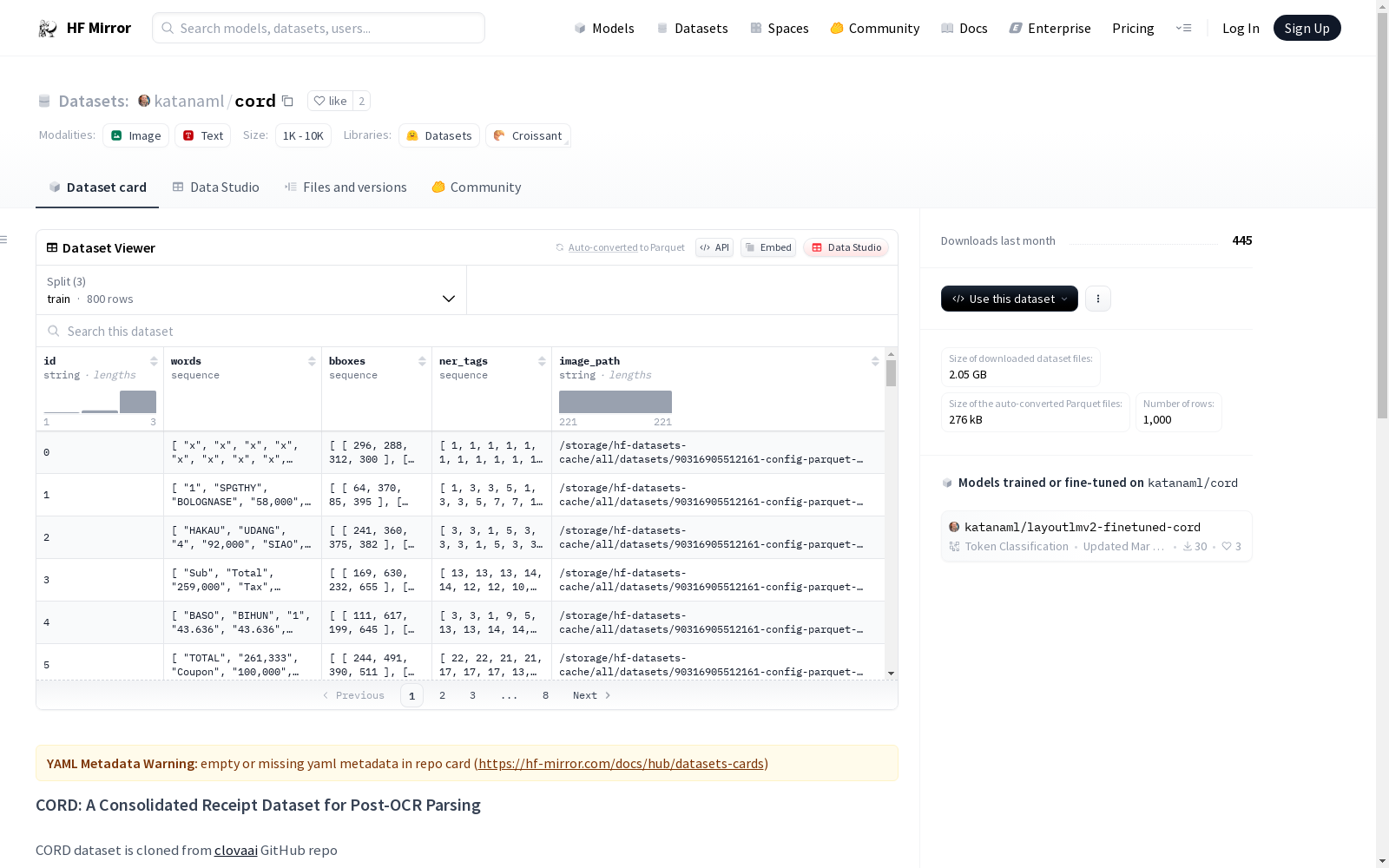
Task: Select the row with "BASO", "BIHUN" words
Action: pos(460,622)
